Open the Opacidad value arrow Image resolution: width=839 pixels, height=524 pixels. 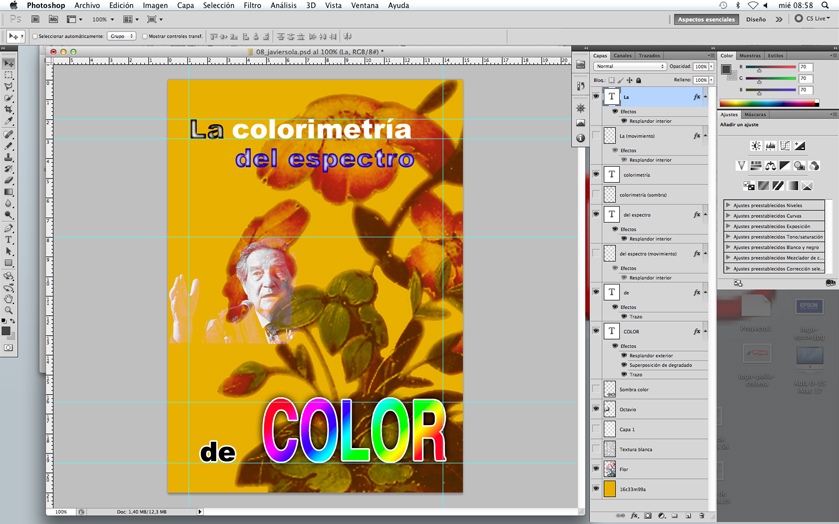711,66
